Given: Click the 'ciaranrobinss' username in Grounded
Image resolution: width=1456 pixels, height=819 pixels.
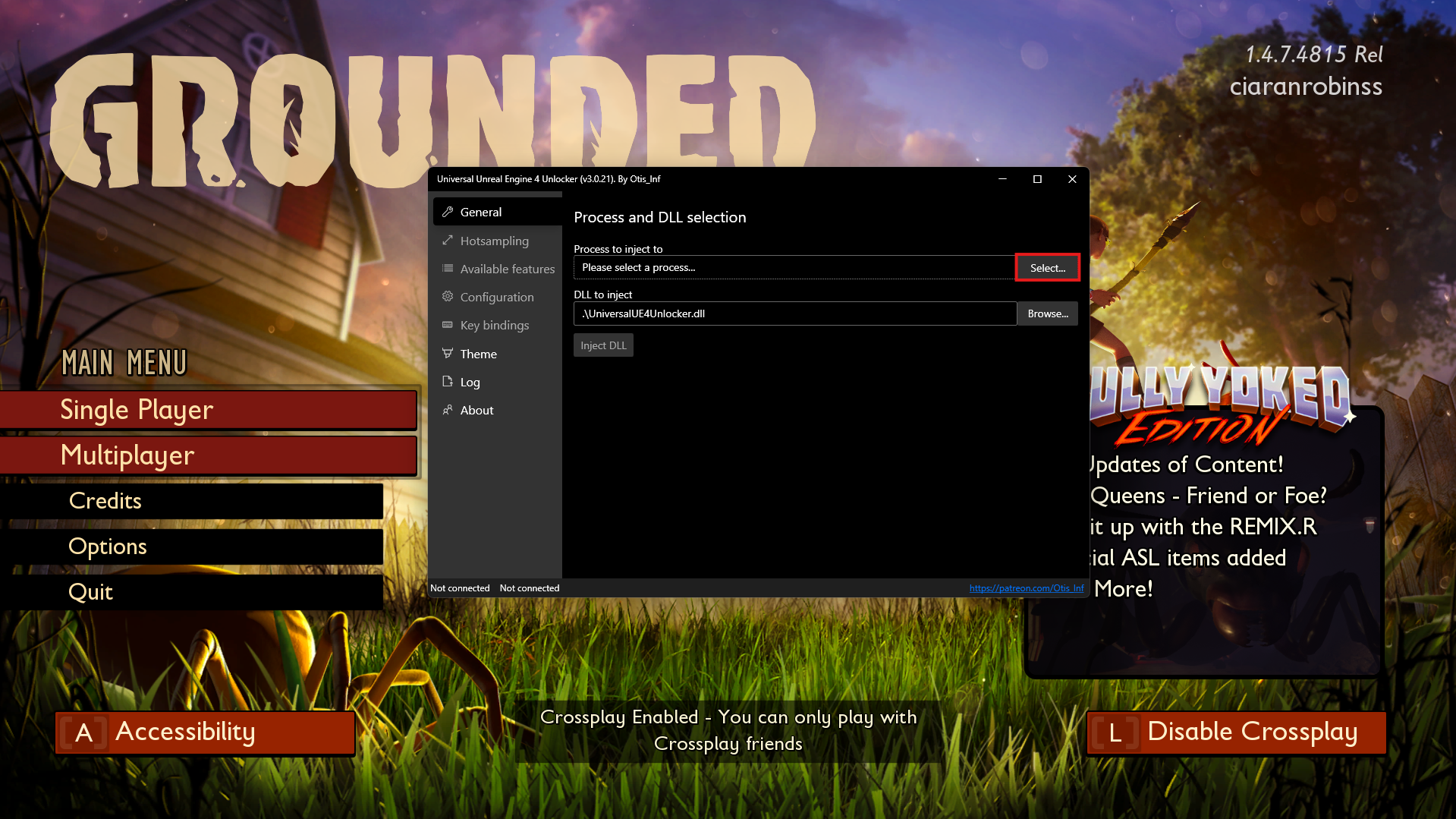Looking at the screenshot, I should [x=1306, y=87].
